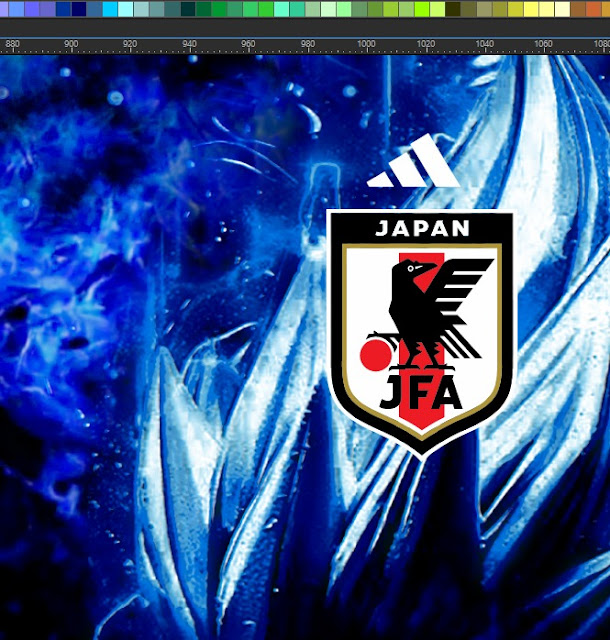The height and width of the screenshot is (640, 610).
Task: Apply the brown palette swatch
Action: coord(578,9)
